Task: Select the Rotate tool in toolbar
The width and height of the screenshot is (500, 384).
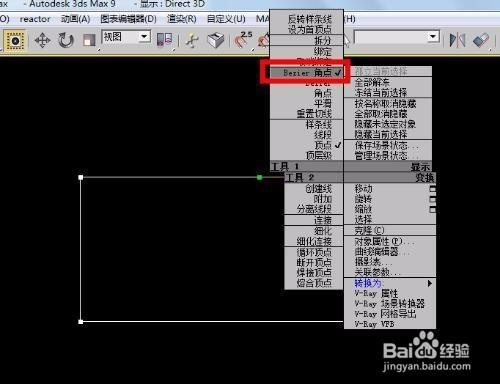Action: [x=66, y=41]
